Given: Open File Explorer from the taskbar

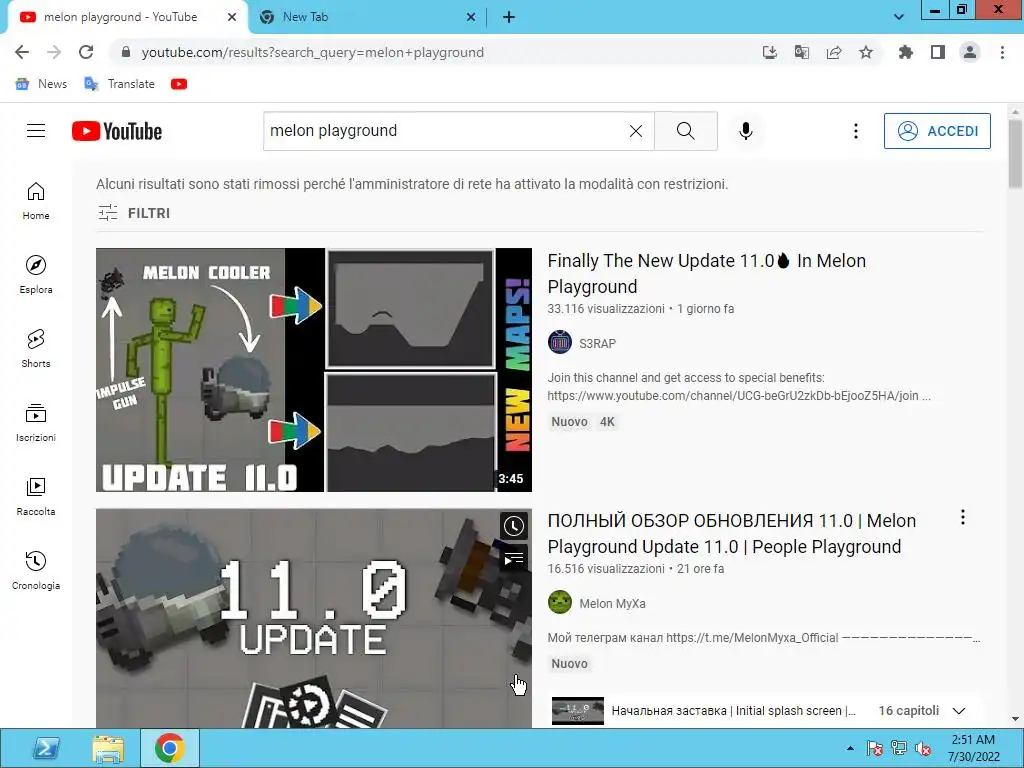Looking at the screenshot, I should click(x=108, y=748).
